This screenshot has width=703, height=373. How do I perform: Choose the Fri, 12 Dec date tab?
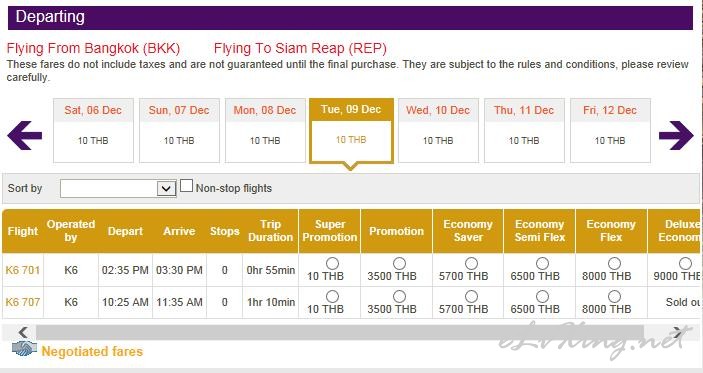pyautogui.click(x=610, y=130)
